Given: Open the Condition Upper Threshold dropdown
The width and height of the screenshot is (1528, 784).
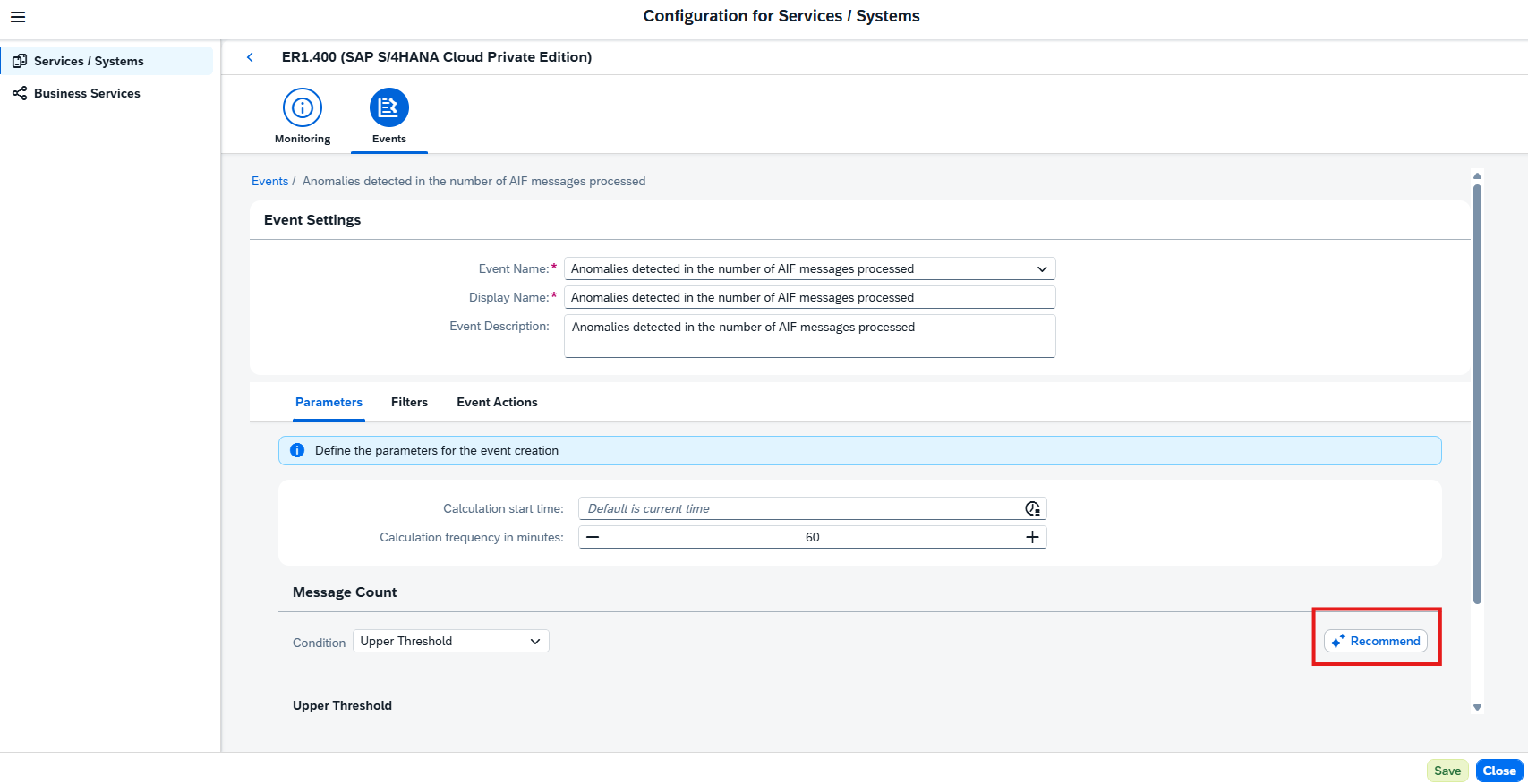Looking at the screenshot, I should pos(450,641).
